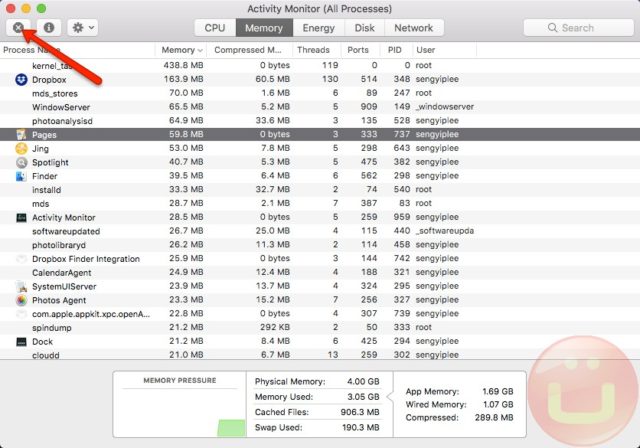Select the WindowServer process row
The image size is (640, 448).
coord(320,107)
